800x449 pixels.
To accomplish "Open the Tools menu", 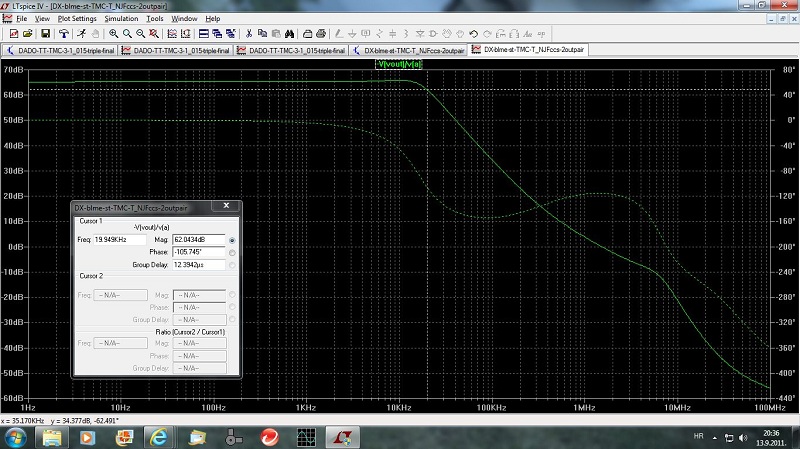I will click(154, 18).
